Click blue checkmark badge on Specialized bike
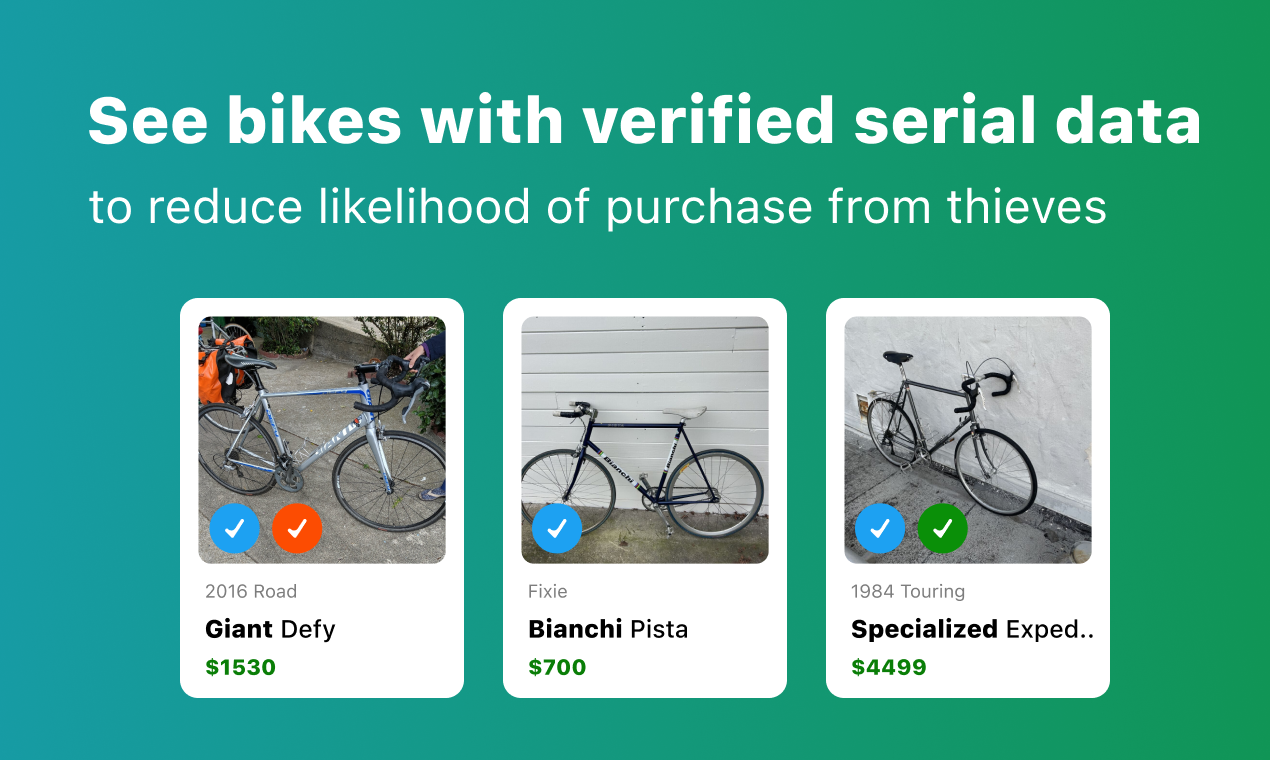The height and width of the screenshot is (760, 1270). tap(880, 528)
